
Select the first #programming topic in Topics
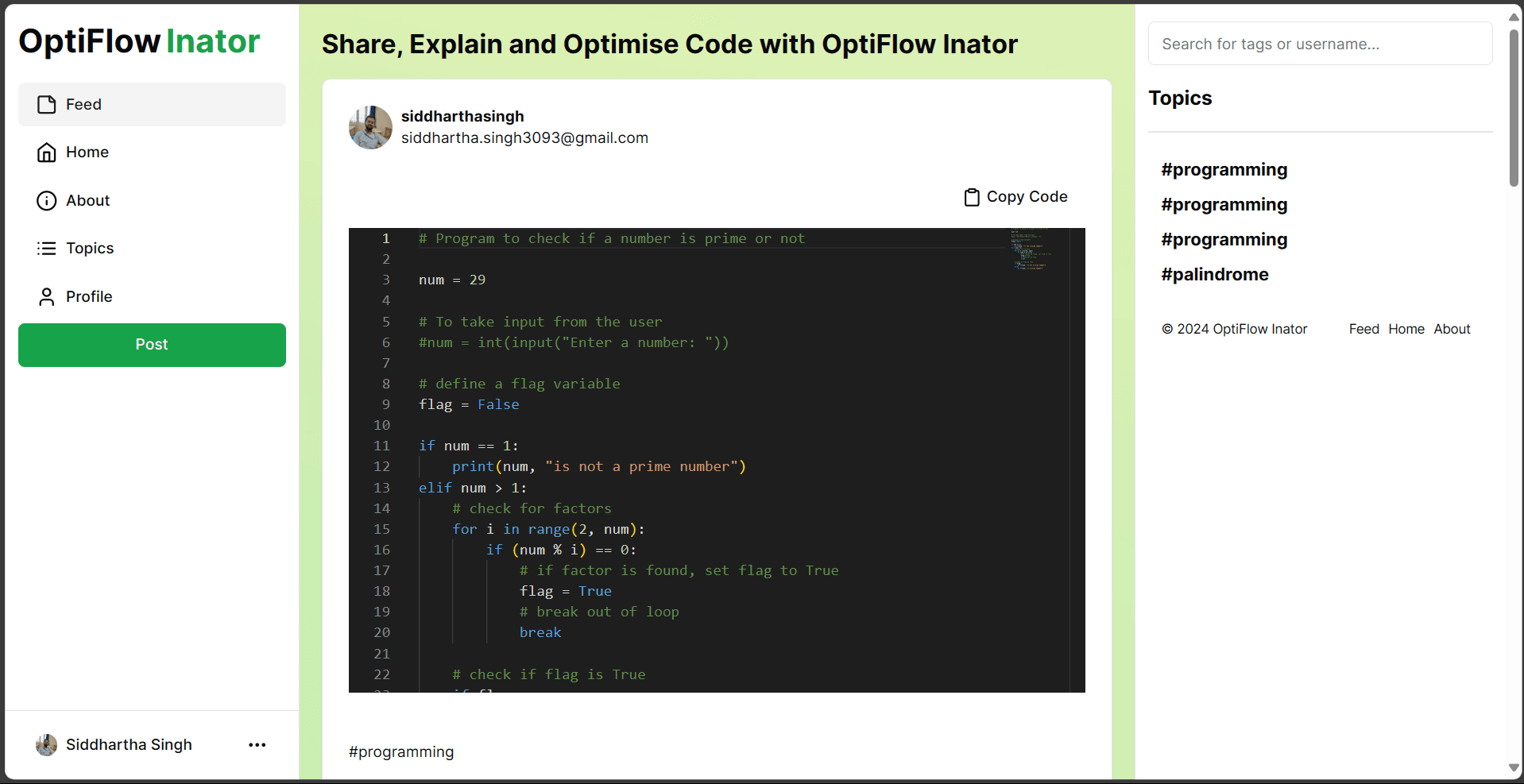[x=1224, y=170]
